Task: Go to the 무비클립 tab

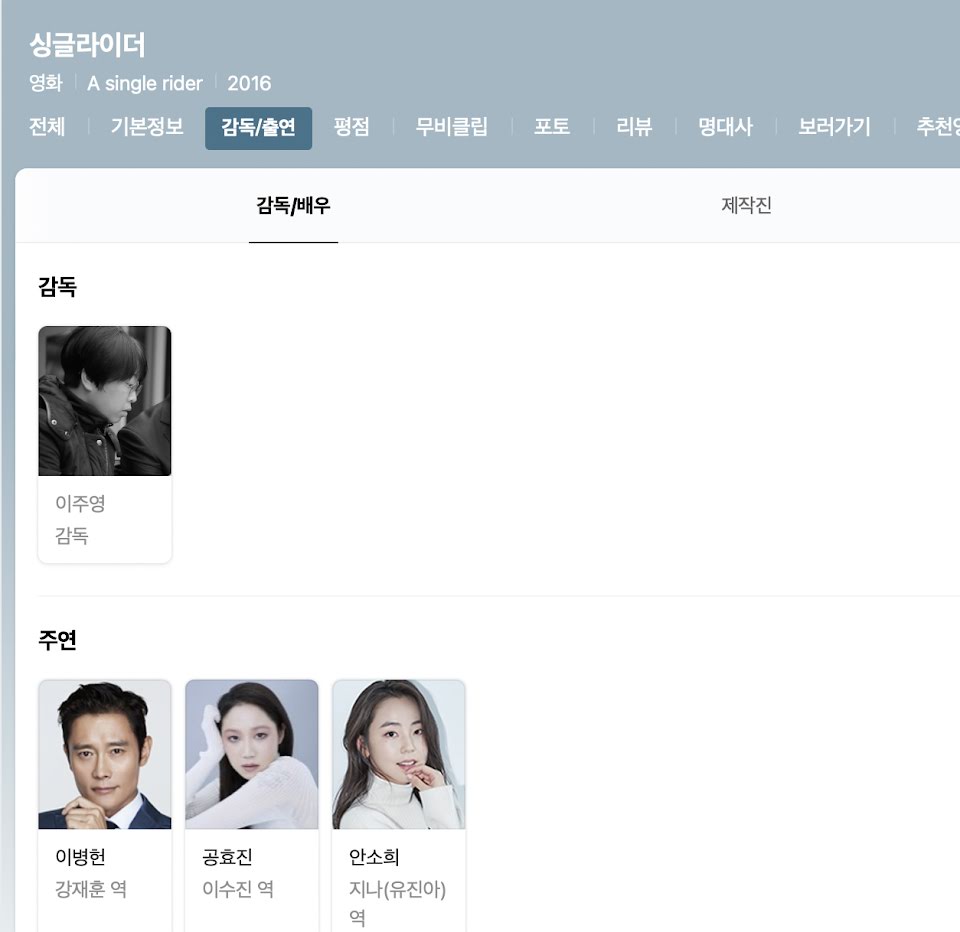Action: (451, 127)
